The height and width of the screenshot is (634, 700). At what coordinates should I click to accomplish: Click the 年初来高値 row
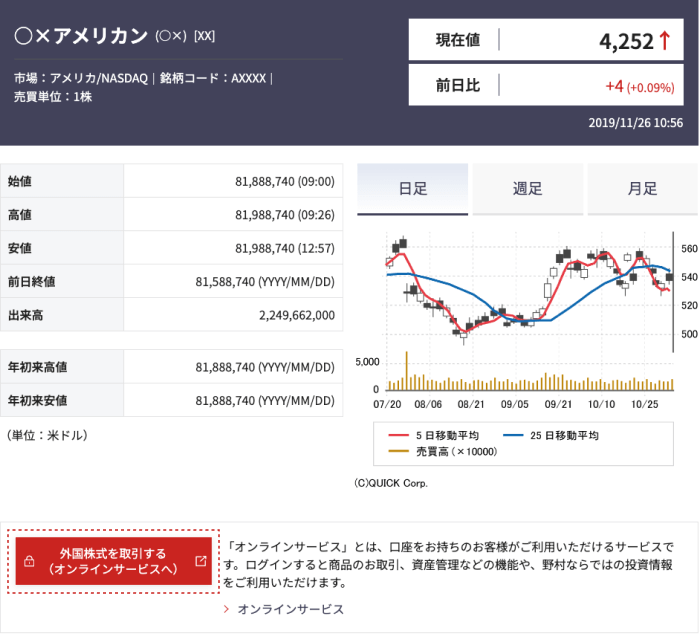(x=171, y=367)
